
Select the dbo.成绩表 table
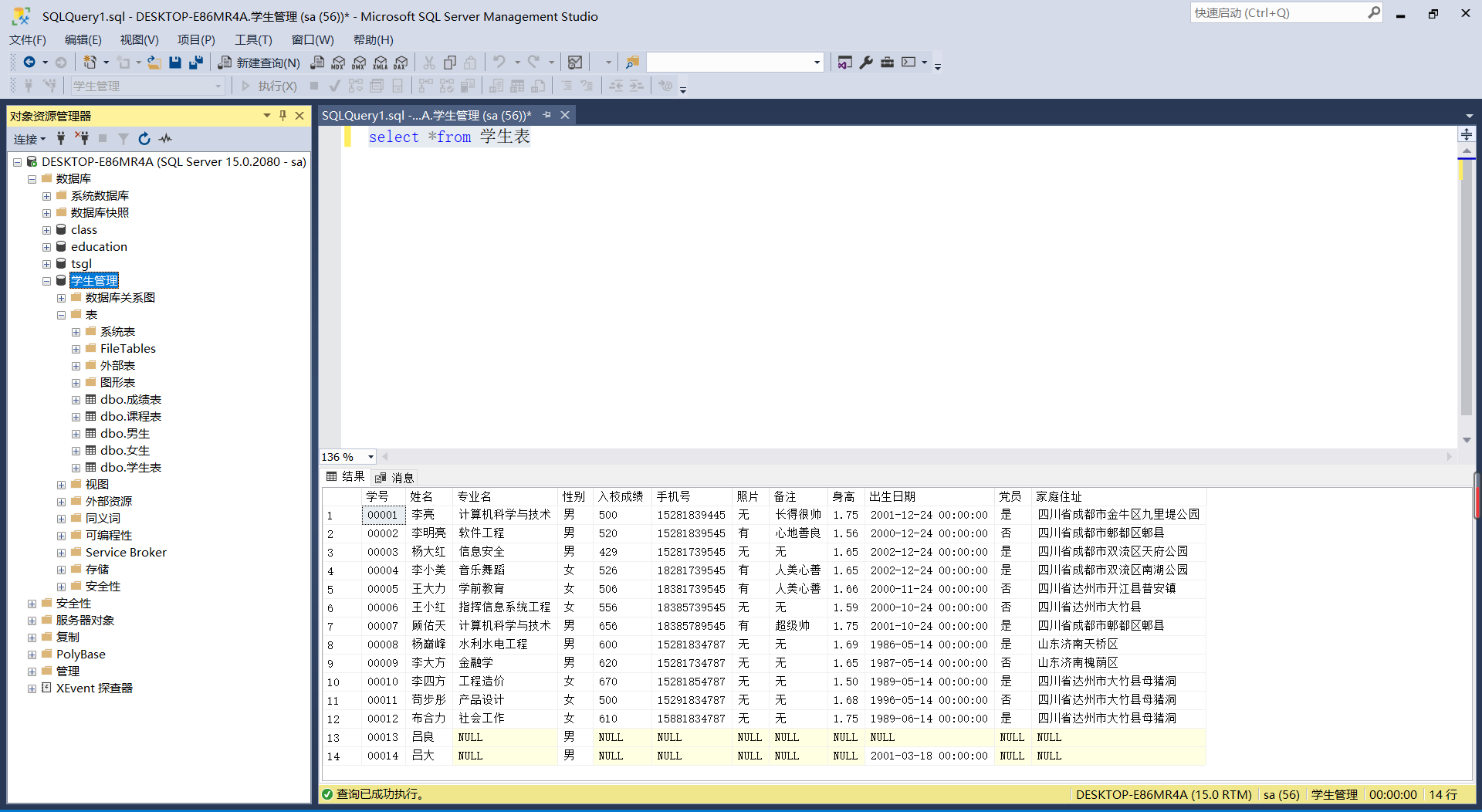click(130, 400)
